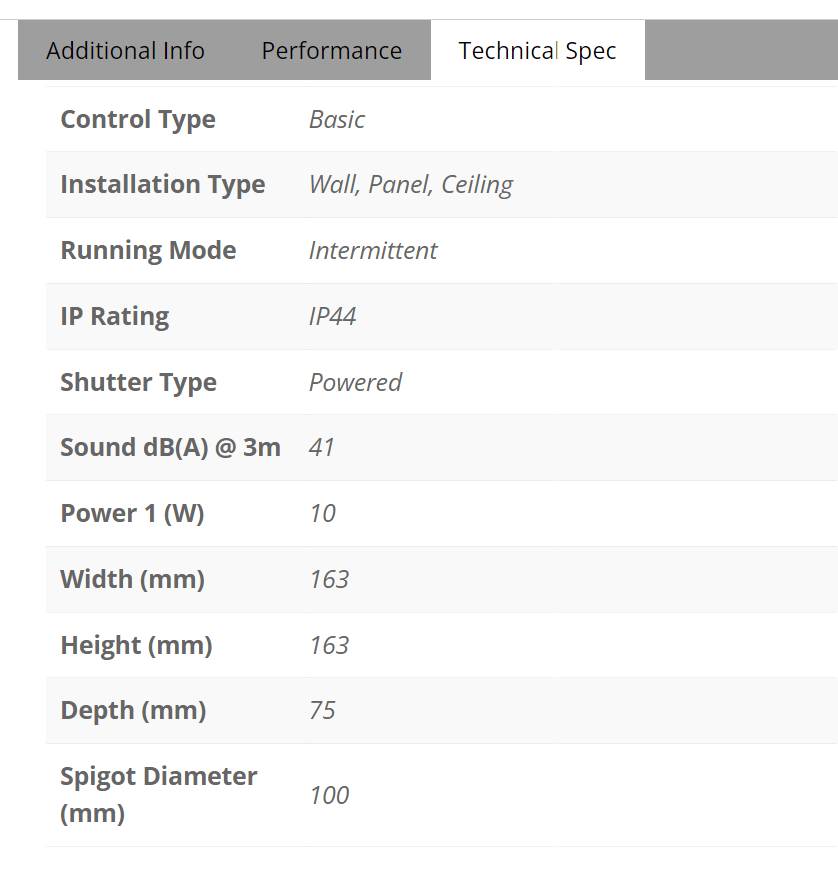Viewport: 838px width, 876px height.
Task: Select the 'Wall, Panel, Ceiling' value
Action: tap(410, 185)
